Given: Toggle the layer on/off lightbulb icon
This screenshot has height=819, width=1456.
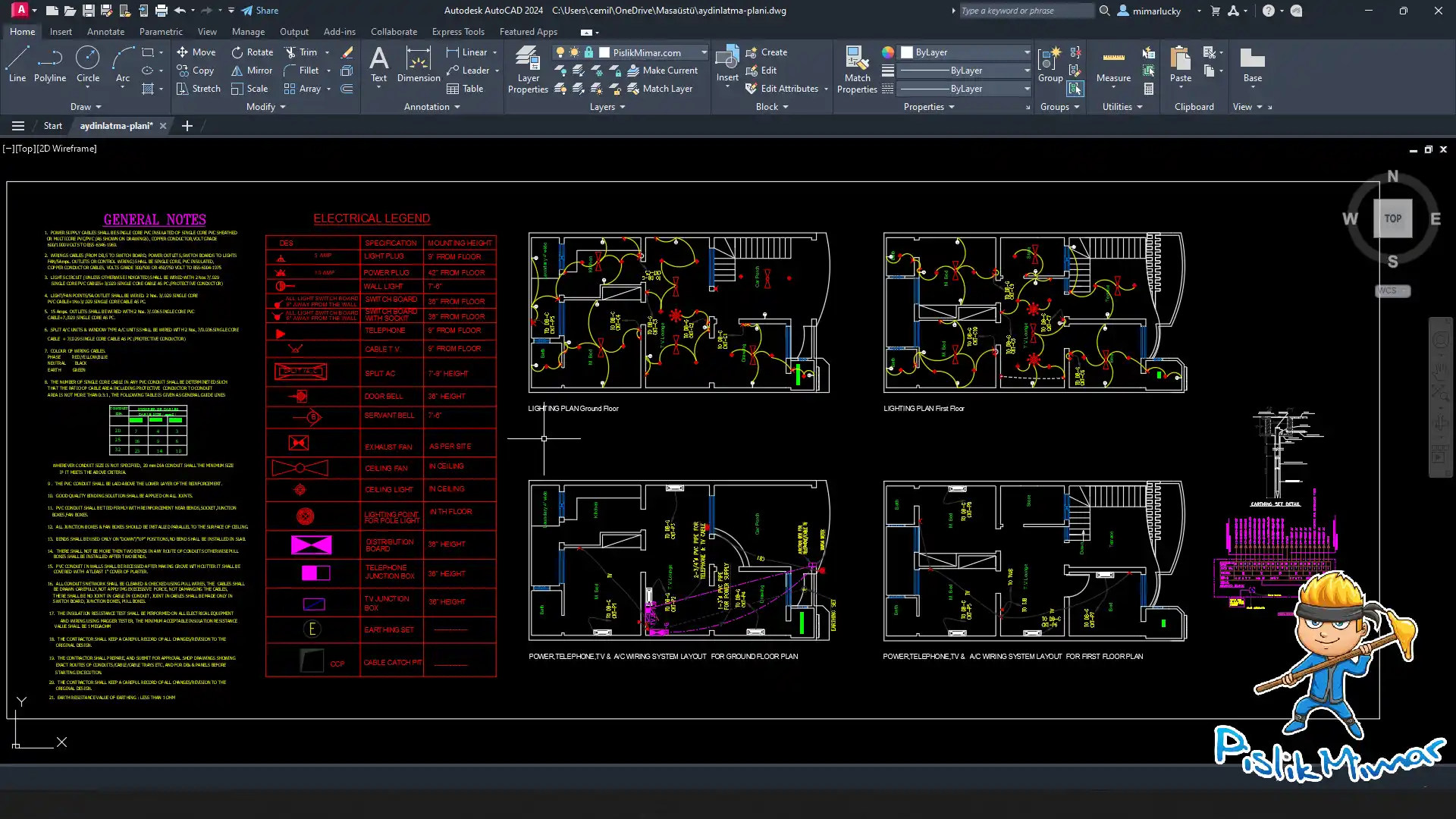Looking at the screenshot, I should [560, 52].
